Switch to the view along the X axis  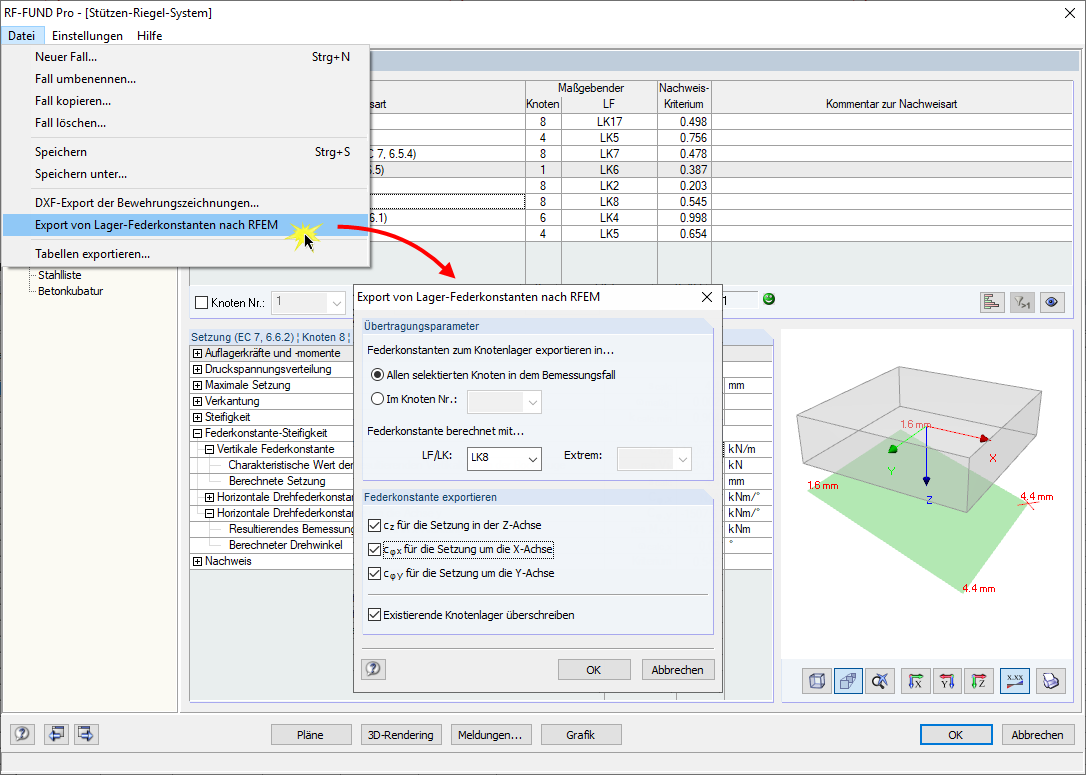coord(916,682)
